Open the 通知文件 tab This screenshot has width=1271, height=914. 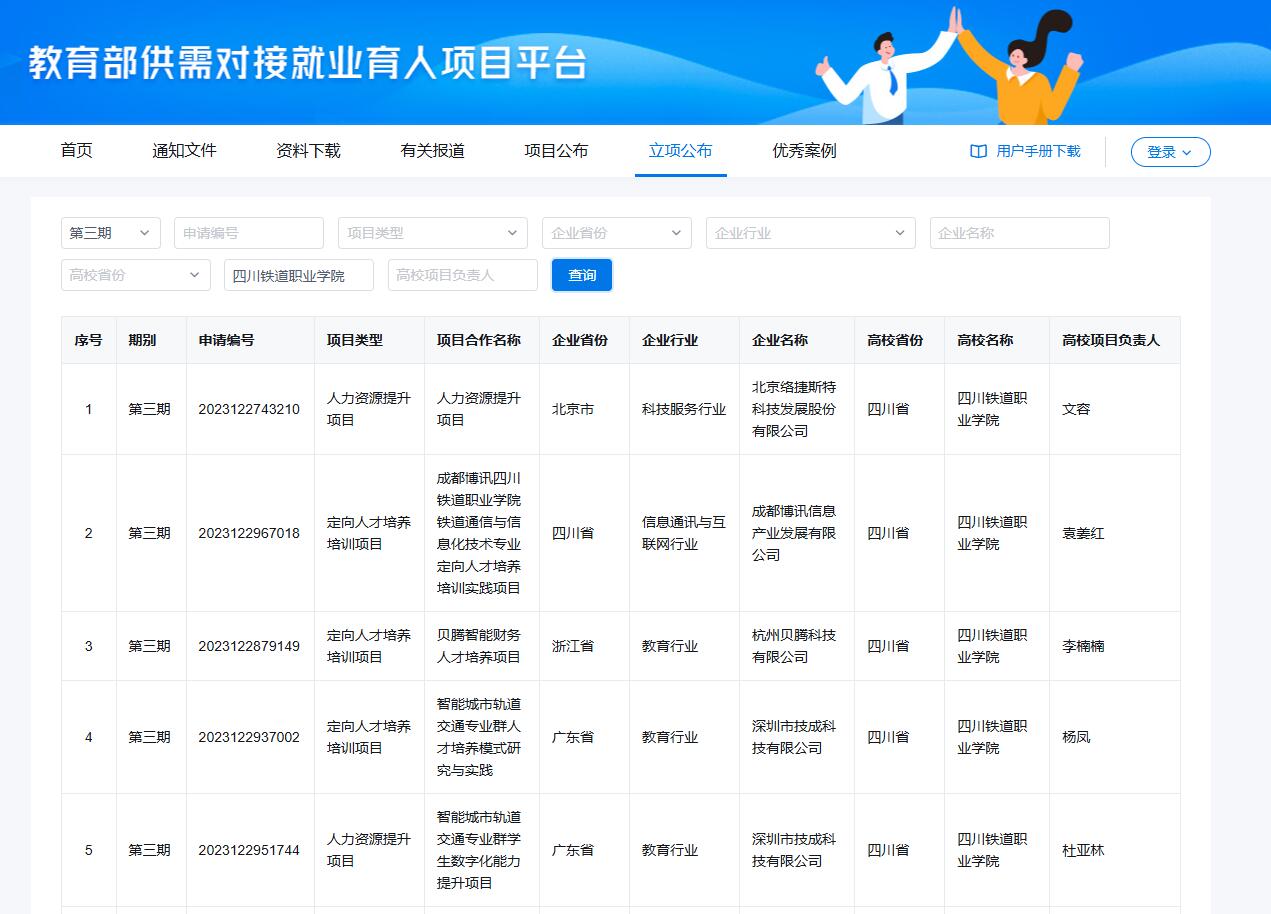[x=184, y=151]
